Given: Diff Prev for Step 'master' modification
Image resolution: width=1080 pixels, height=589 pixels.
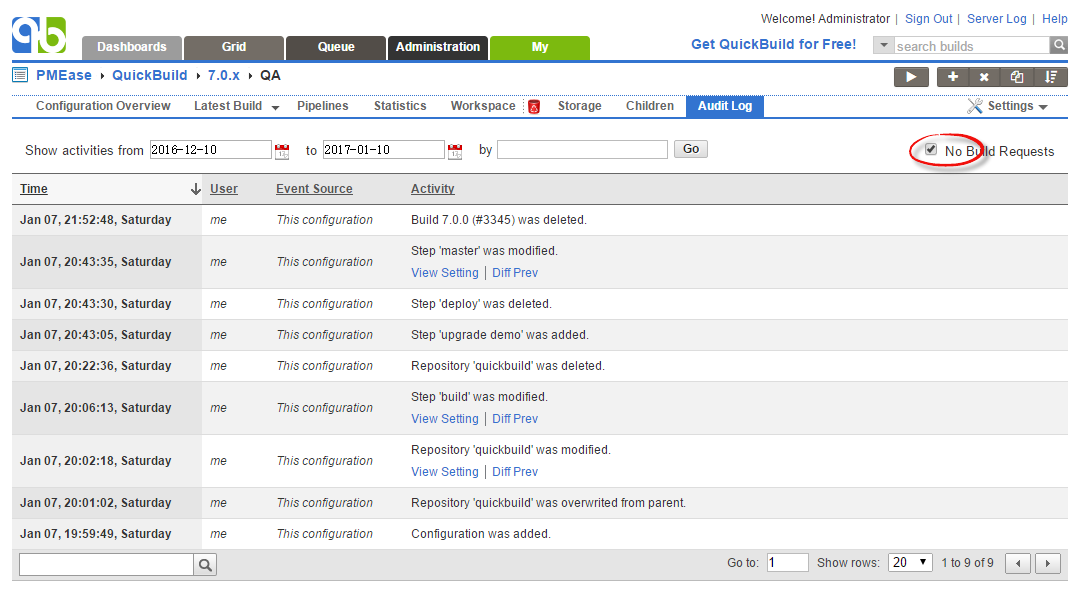Looking at the screenshot, I should coord(515,273).
